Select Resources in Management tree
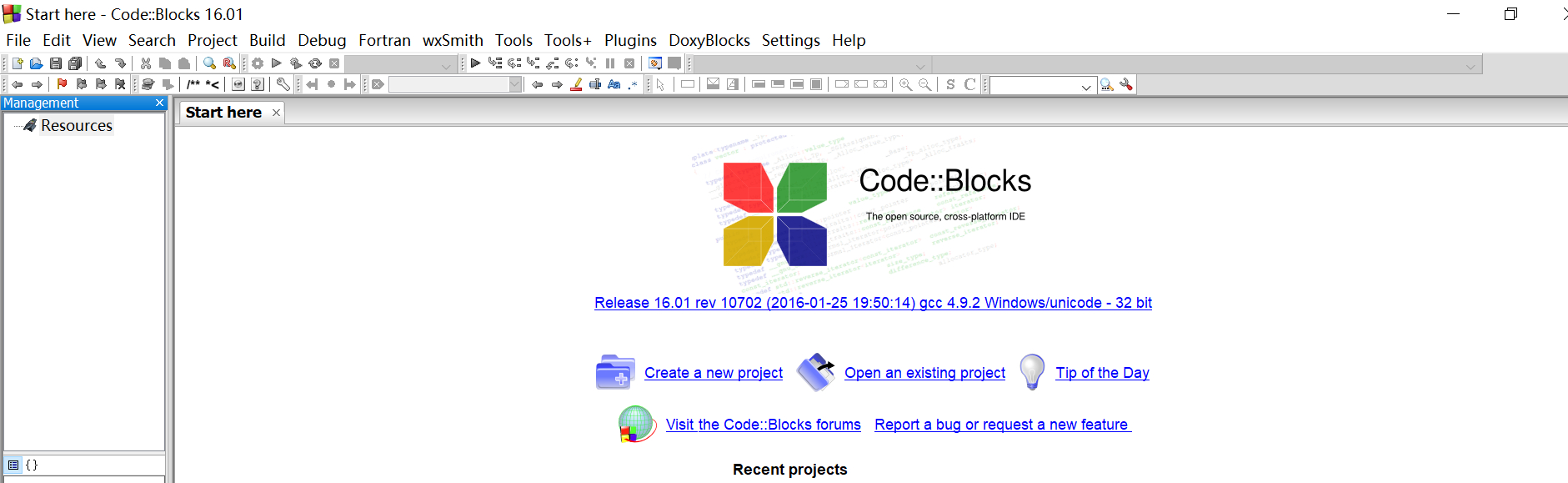 coord(77,125)
